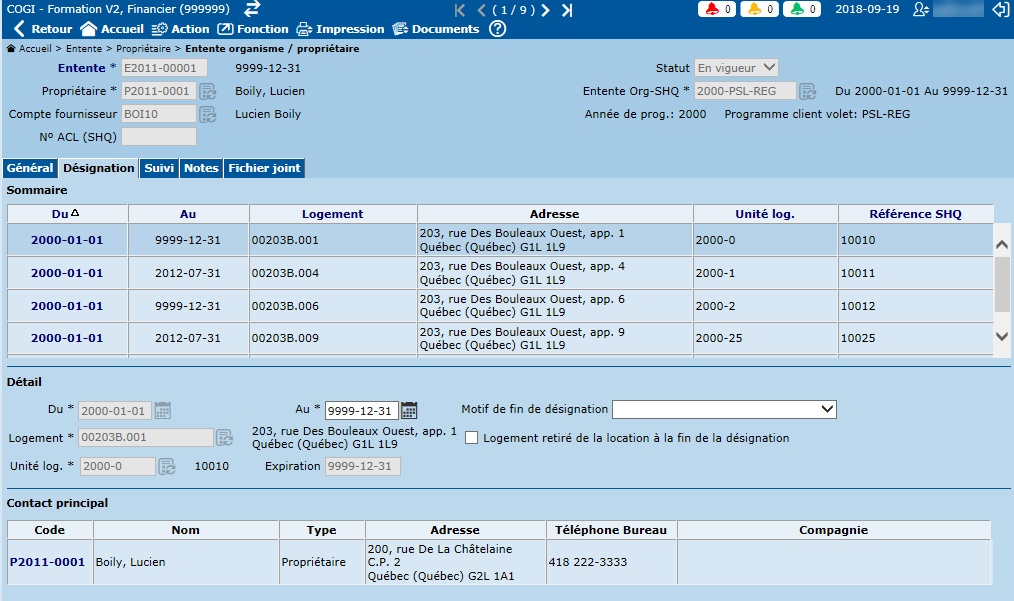Expand the Statut dropdown
The width and height of the screenshot is (1014, 601).
(737, 68)
